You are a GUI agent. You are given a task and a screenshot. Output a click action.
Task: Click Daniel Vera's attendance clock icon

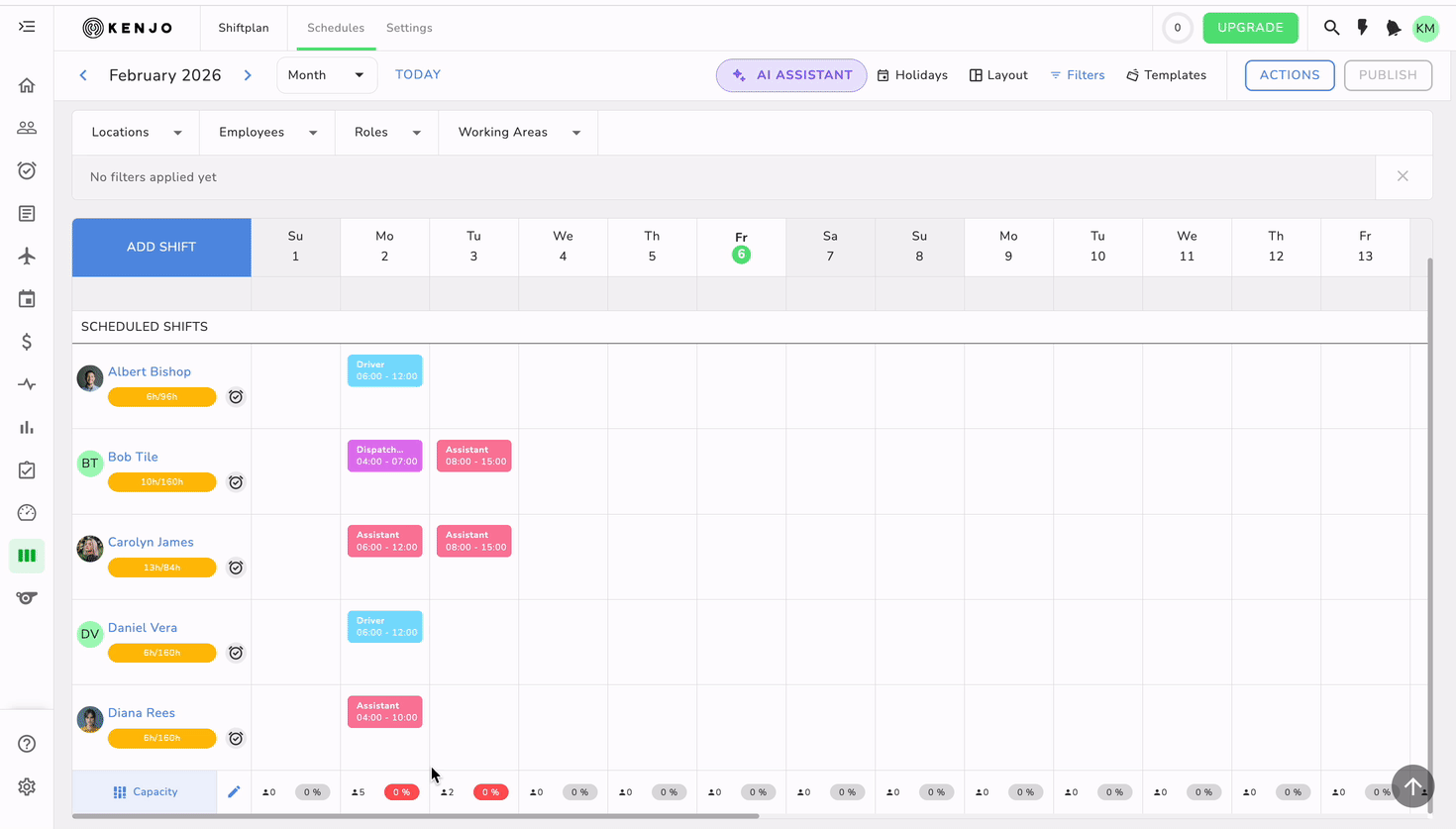[x=236, y=653]
